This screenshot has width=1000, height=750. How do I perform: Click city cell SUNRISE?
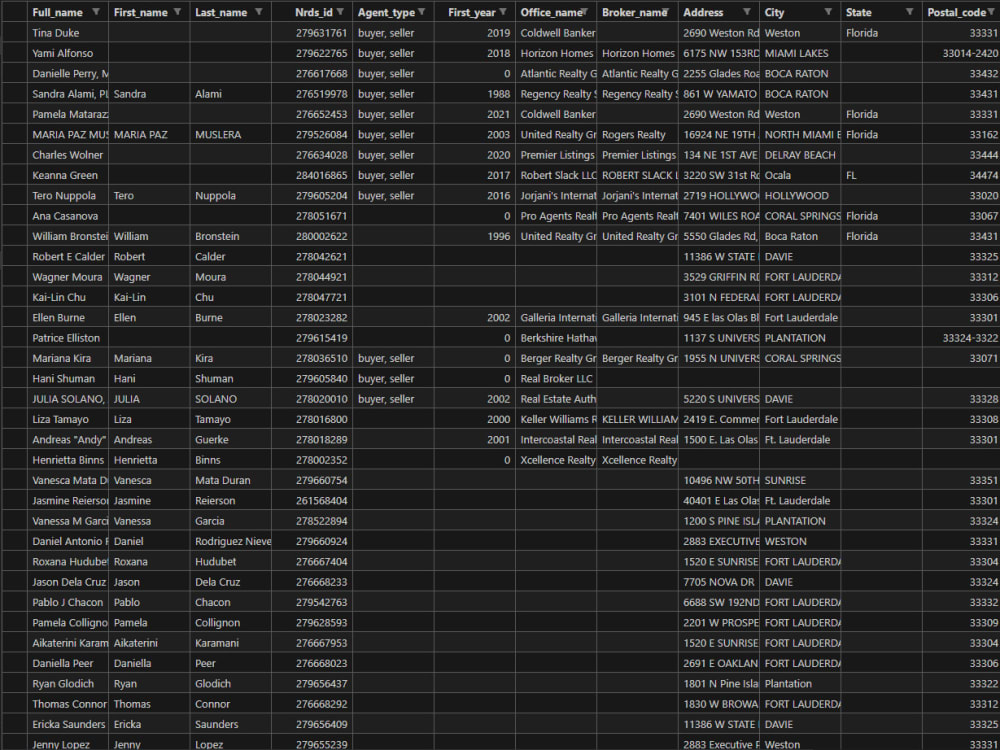point(800,480)
